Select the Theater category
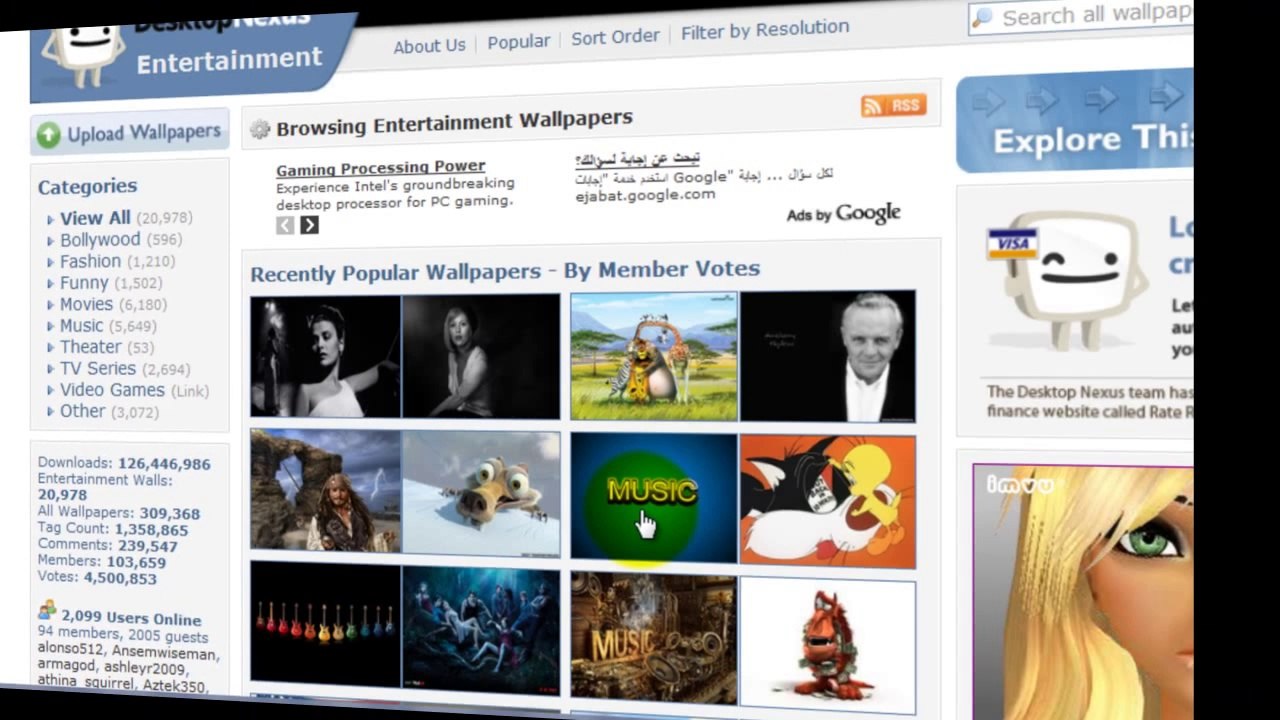Viewport: 1280px width, 720px height. tap(90, 347)
